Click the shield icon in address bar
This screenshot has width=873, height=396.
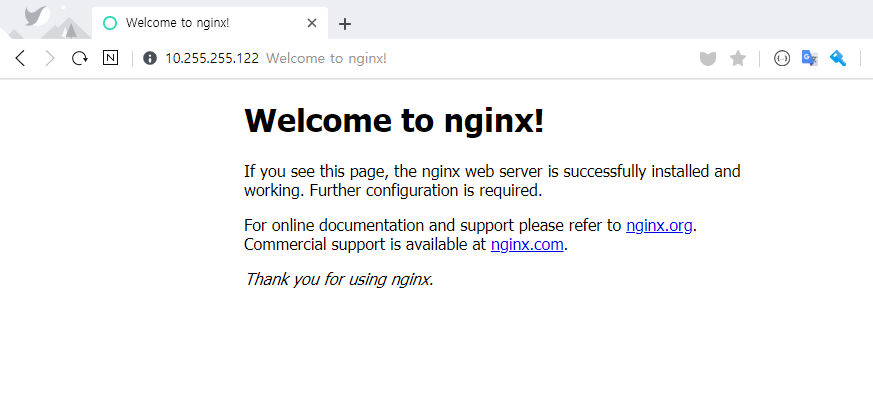(x=708, y=58)
